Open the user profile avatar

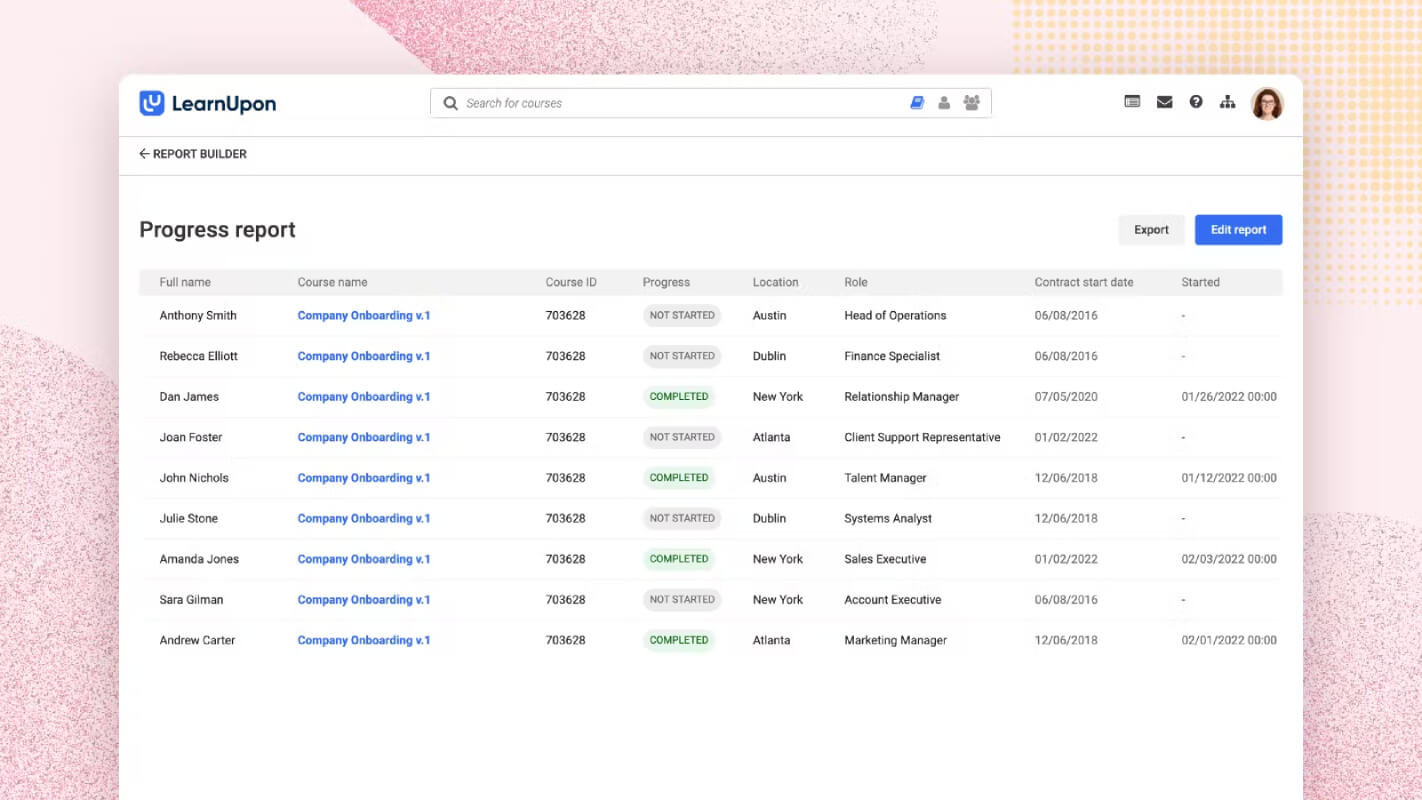point(1267,103)
